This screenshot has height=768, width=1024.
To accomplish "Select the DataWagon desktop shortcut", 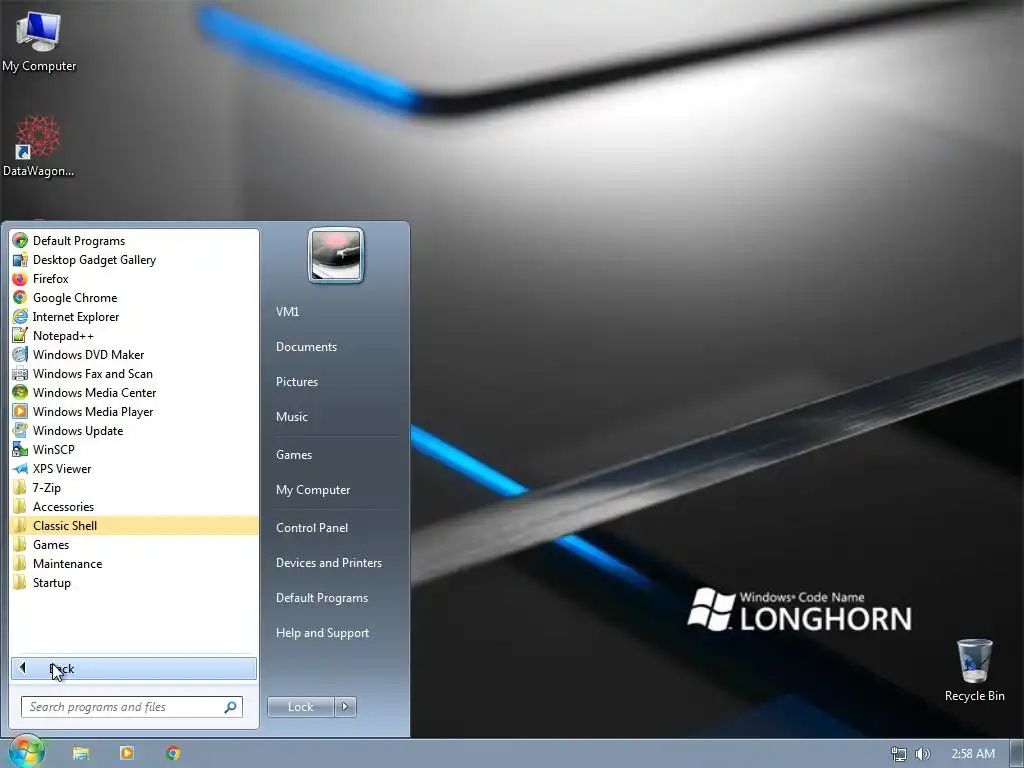I will pyautogui.click(x=38, y=147).
